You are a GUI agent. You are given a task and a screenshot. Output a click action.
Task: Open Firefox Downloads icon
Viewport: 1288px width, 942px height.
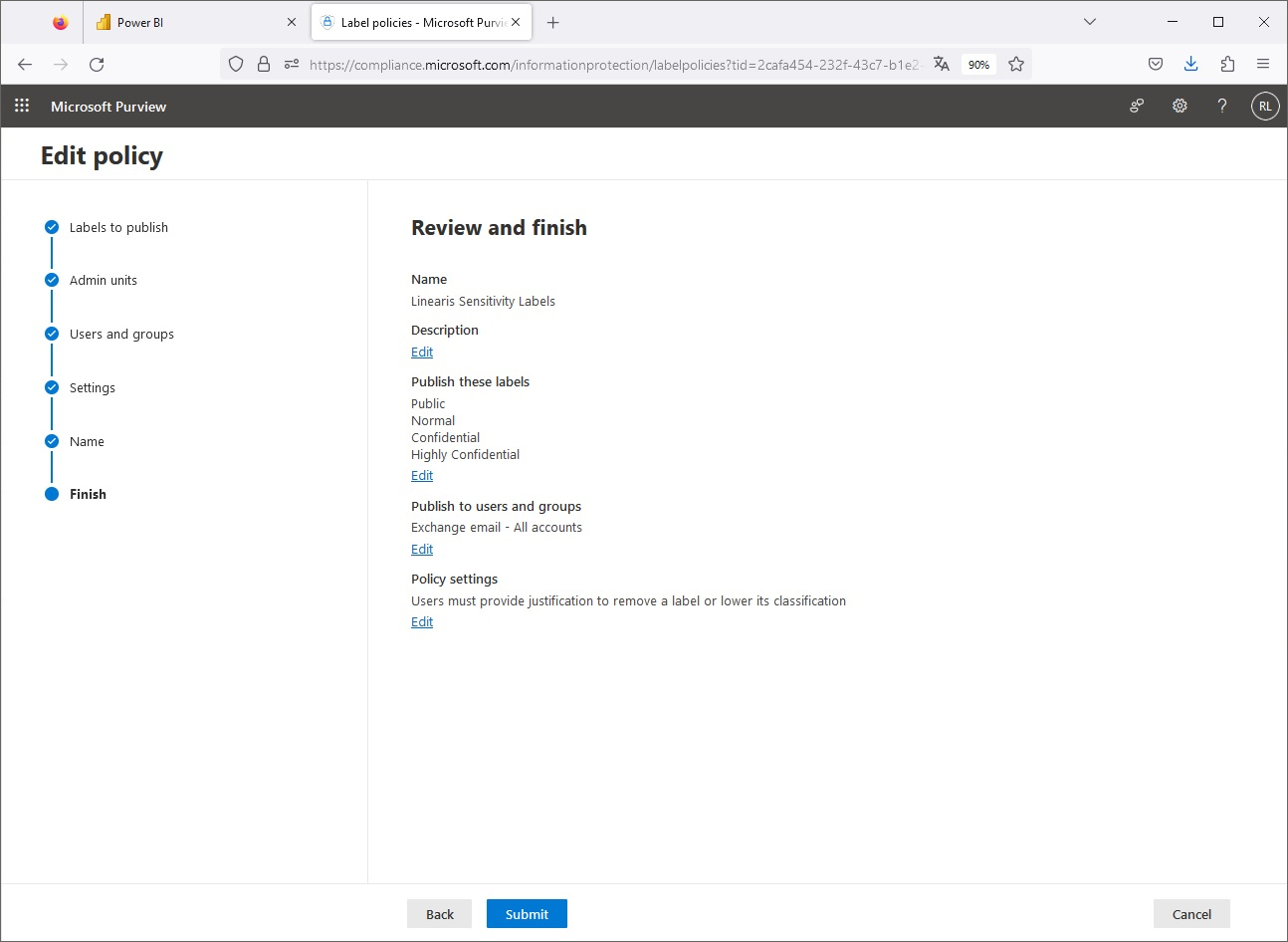[1190, 63]
